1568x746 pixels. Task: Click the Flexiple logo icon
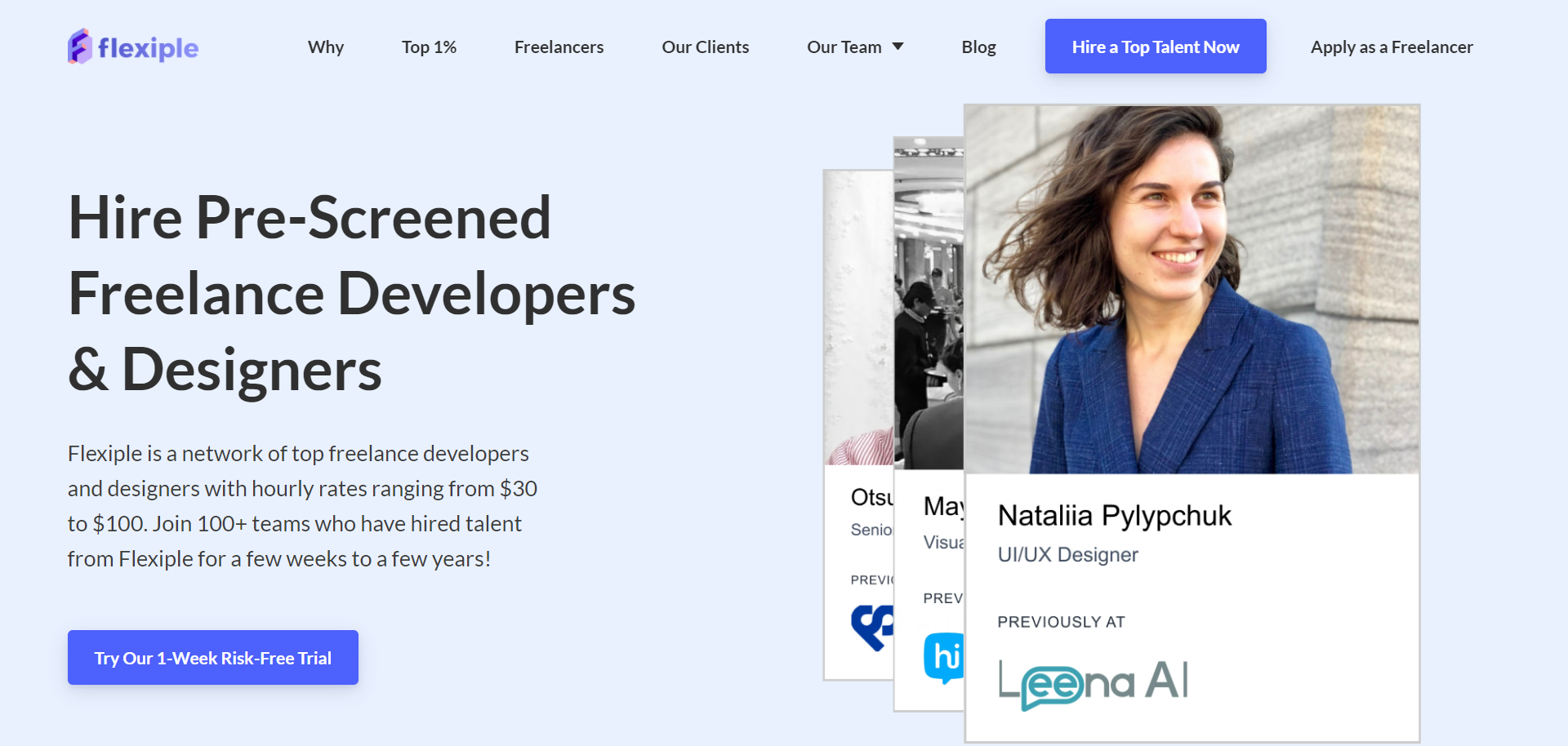pos(79,47)
